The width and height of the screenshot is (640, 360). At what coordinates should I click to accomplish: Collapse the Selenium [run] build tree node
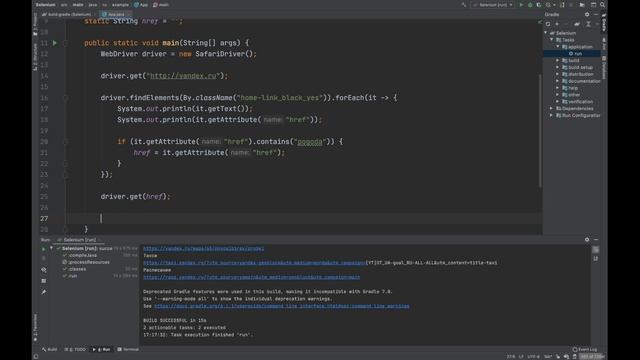pos(51,248)
